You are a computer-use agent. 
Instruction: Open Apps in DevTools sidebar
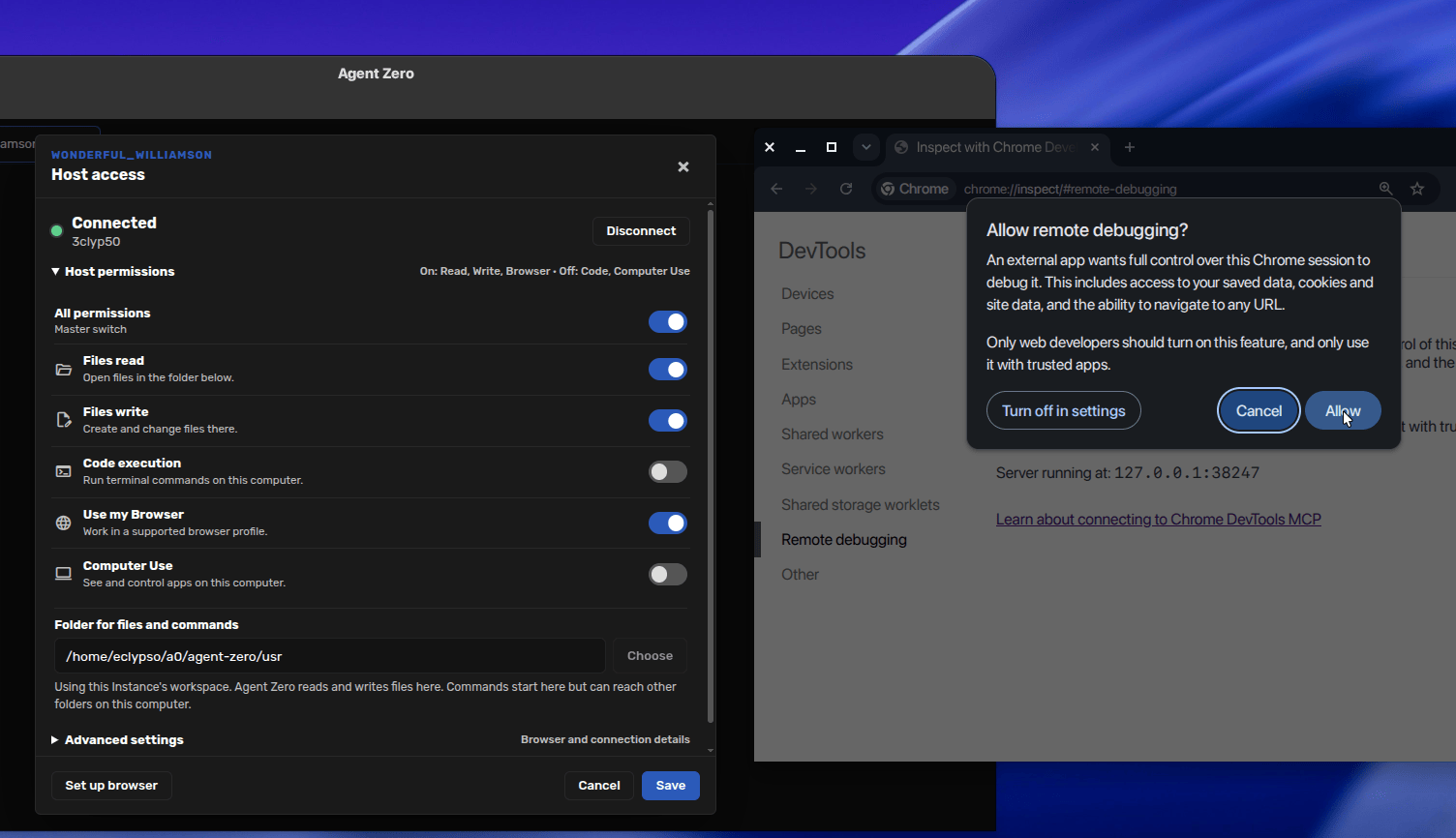click(x=799, y=400)
